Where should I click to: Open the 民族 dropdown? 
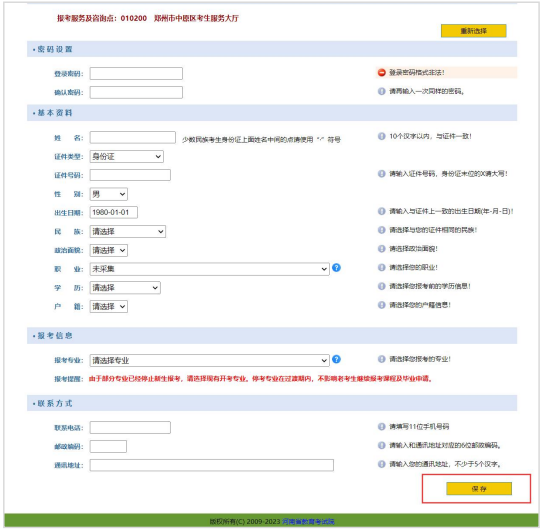[128, 231]
